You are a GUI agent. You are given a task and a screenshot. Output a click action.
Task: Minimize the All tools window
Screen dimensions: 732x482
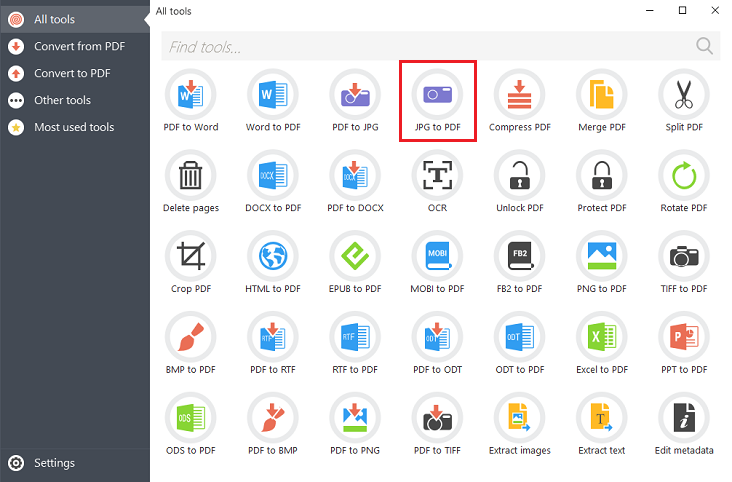coord(649,10)
